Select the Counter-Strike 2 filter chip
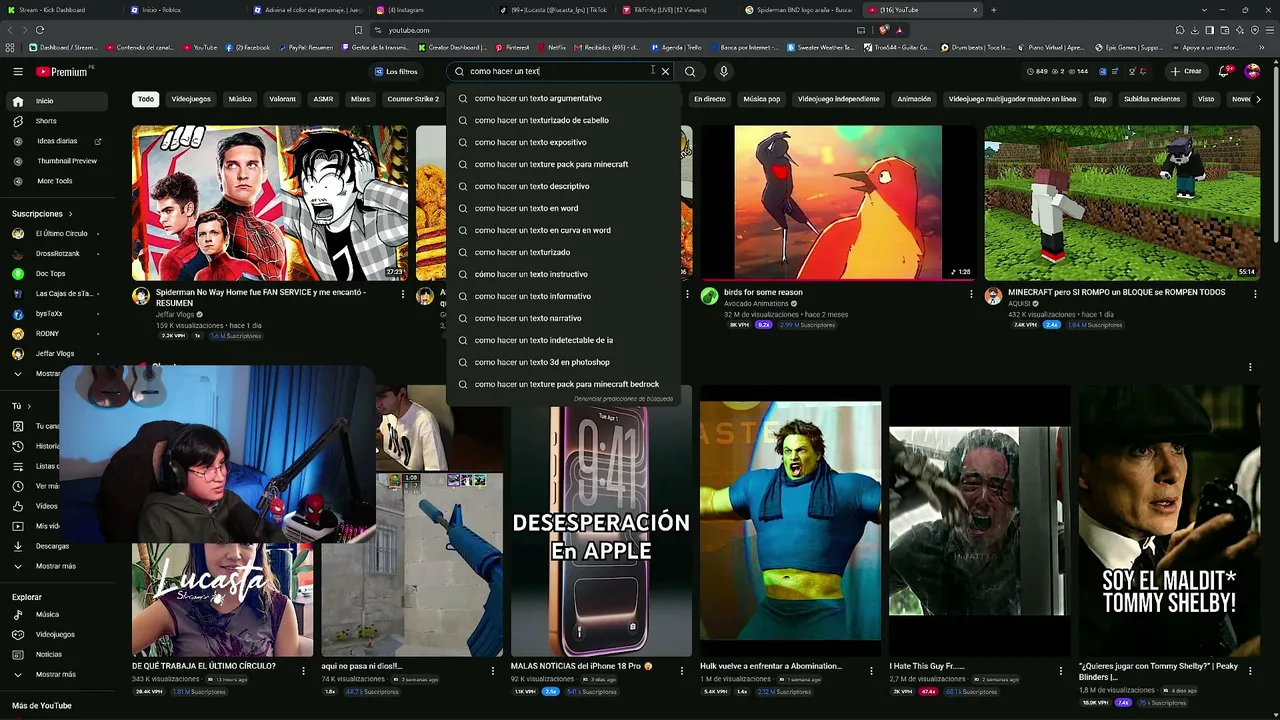1280x720 pixels. click(x=413, y=99)
